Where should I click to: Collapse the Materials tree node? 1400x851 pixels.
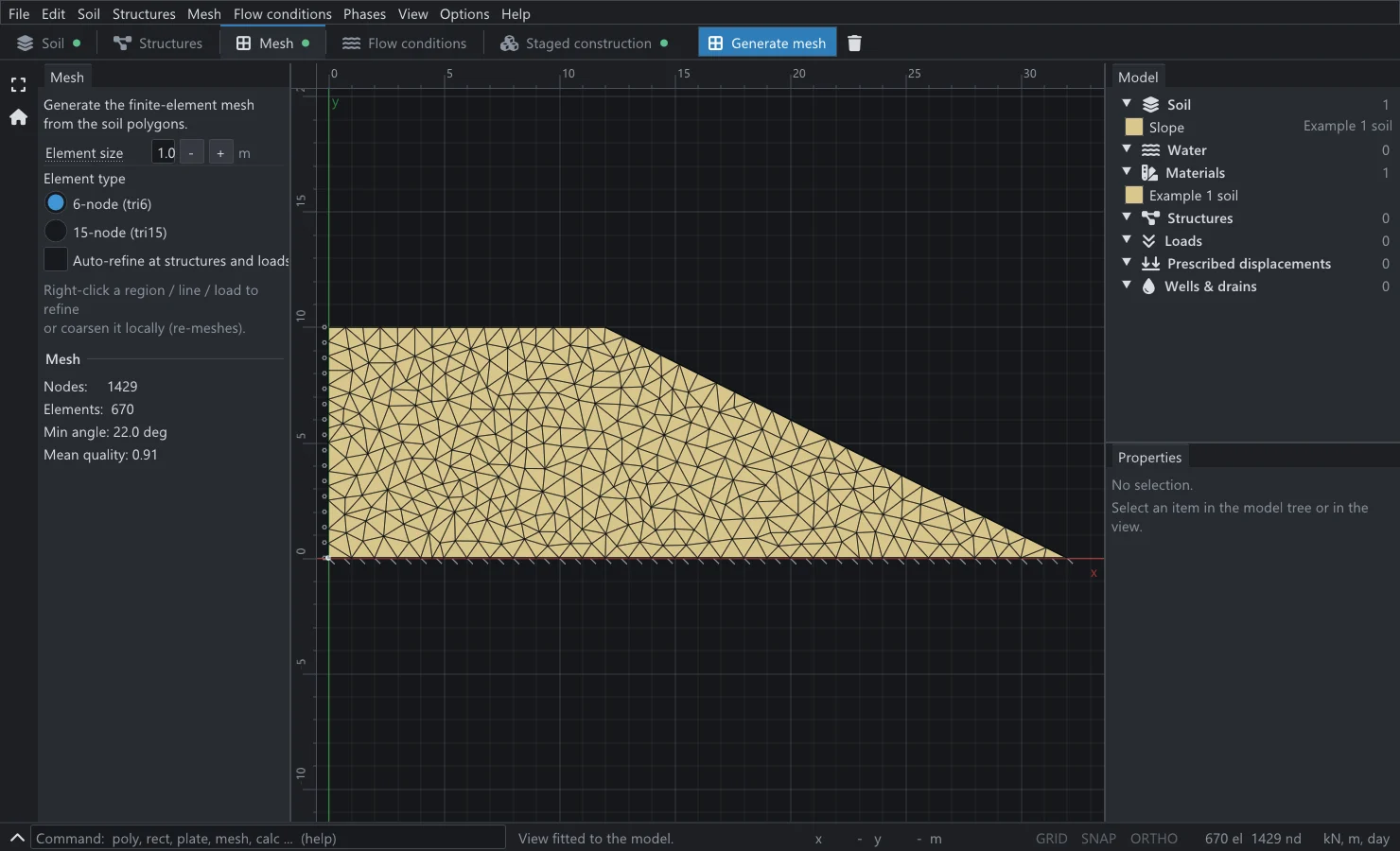click(1127, 171)
